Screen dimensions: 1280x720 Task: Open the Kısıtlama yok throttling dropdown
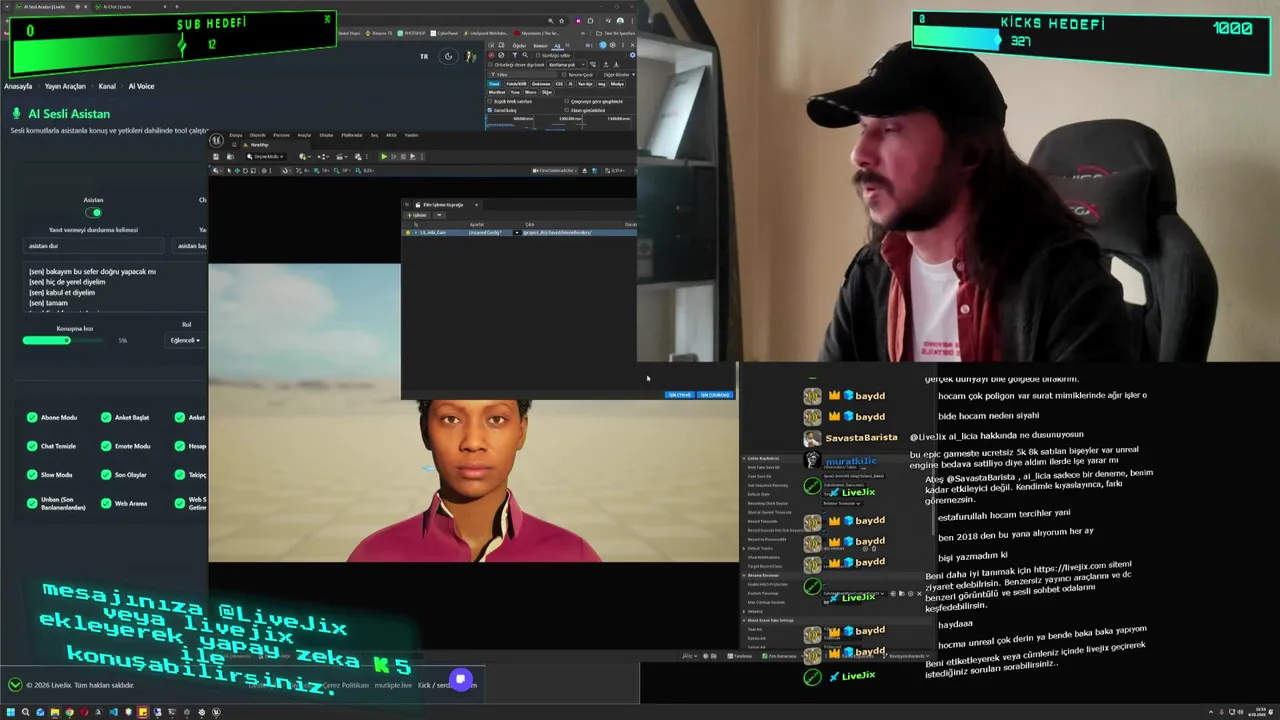567,65
